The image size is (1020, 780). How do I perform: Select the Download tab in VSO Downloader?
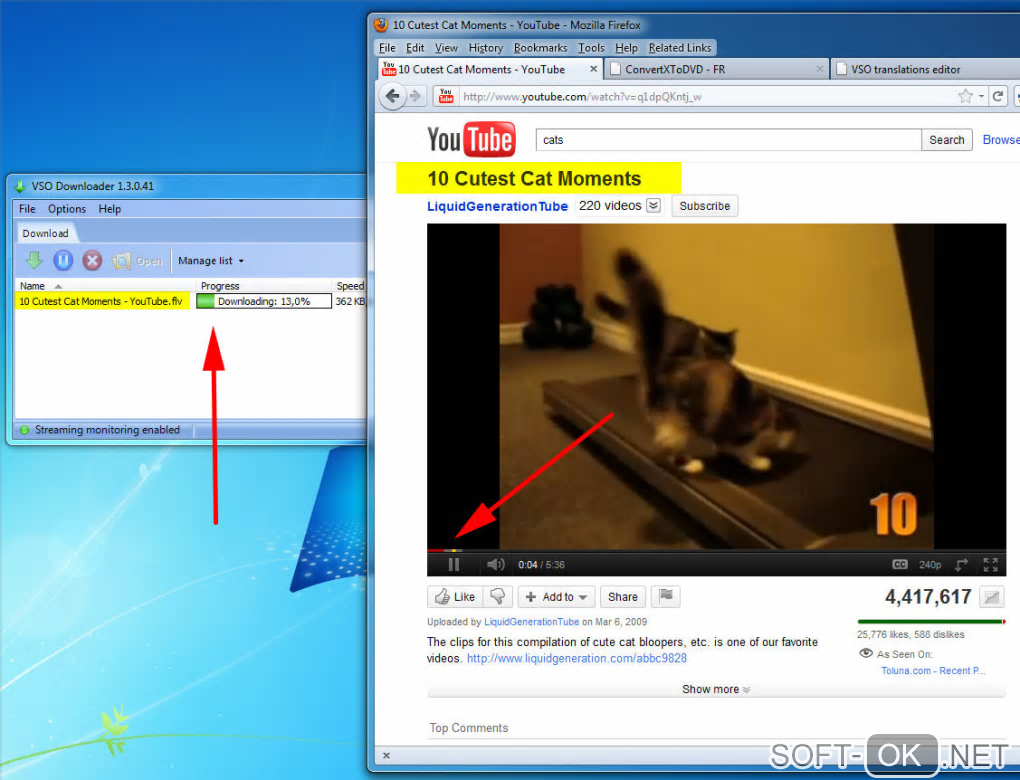coord(46,233)
